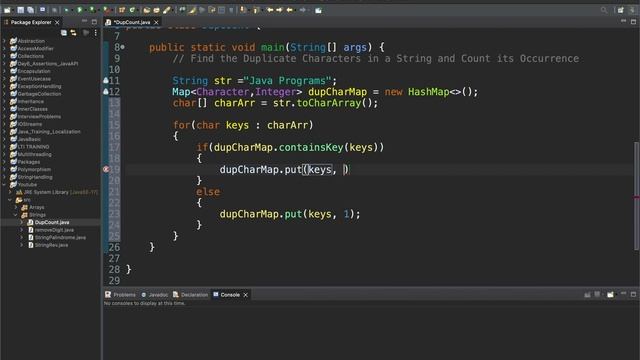Expand the ExceptionHandling project

coord(4,86)
